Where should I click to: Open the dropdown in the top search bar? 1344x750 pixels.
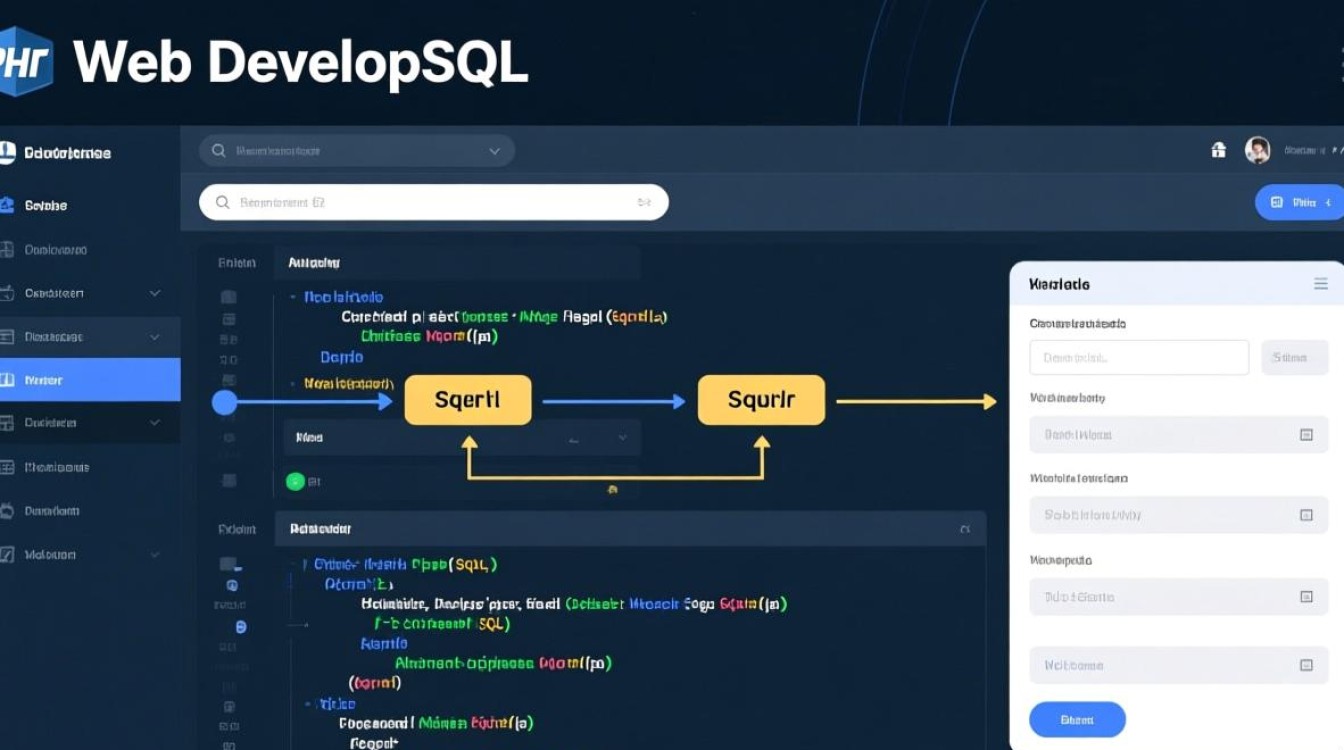(495, 150)
